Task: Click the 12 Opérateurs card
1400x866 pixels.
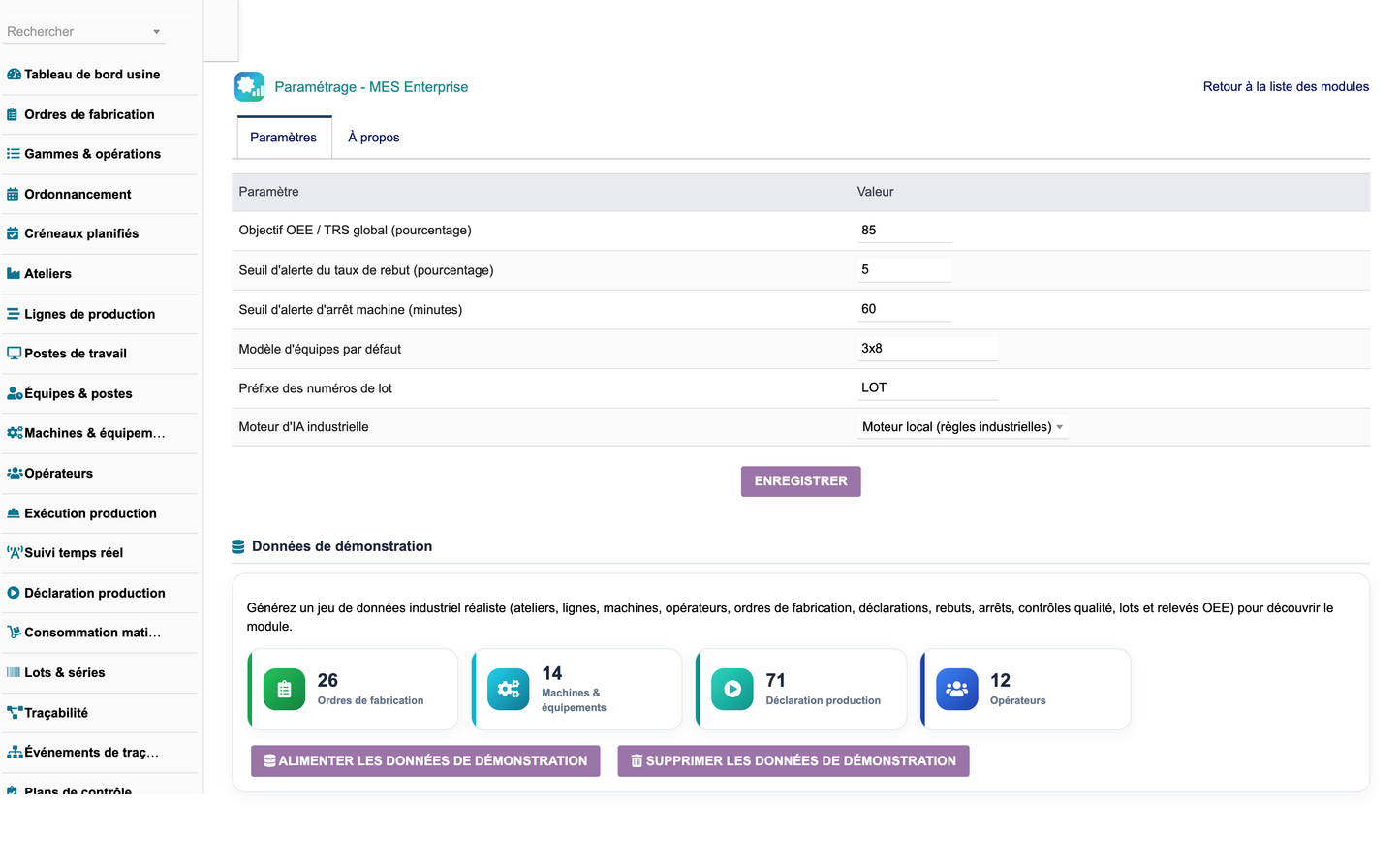Action: click(x=1026, y=690)
